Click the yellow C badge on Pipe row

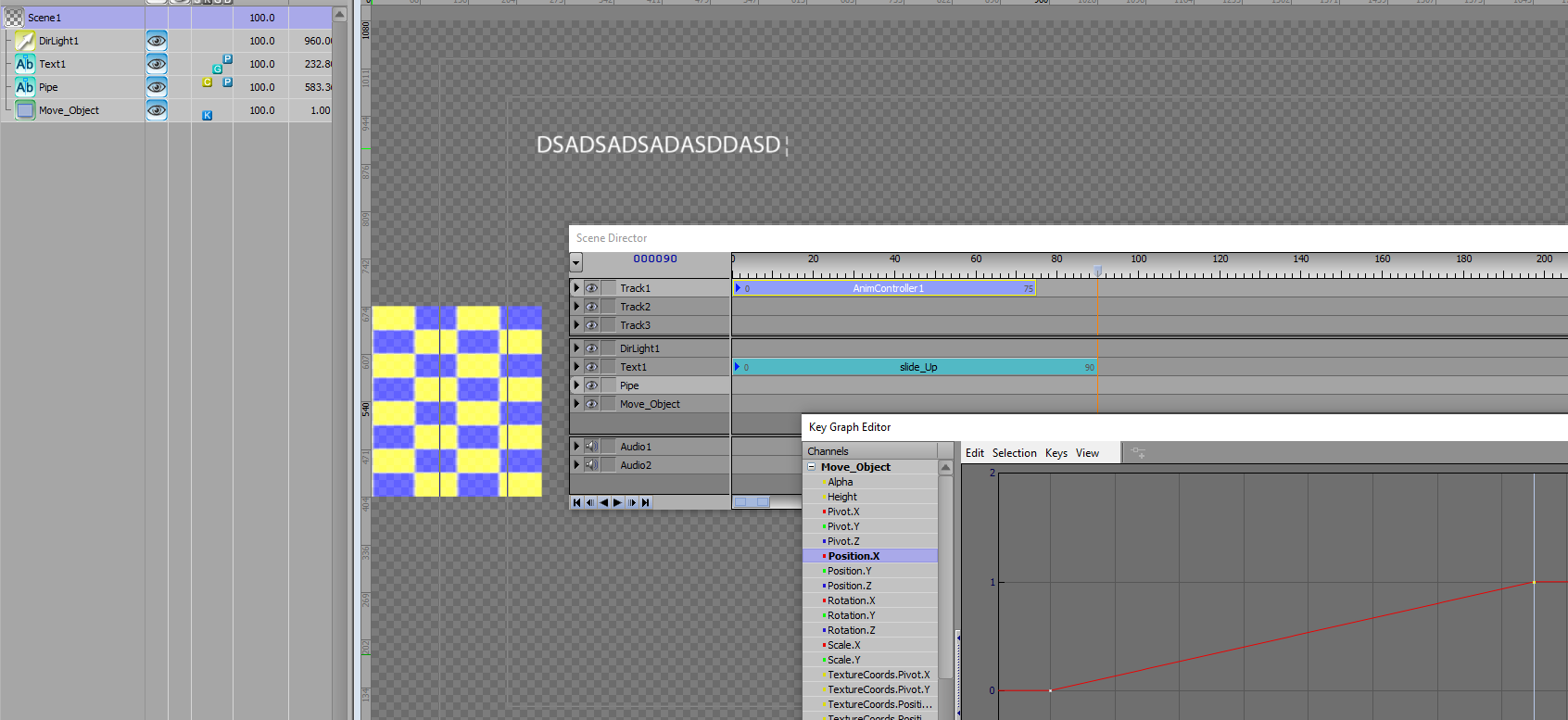208,82
